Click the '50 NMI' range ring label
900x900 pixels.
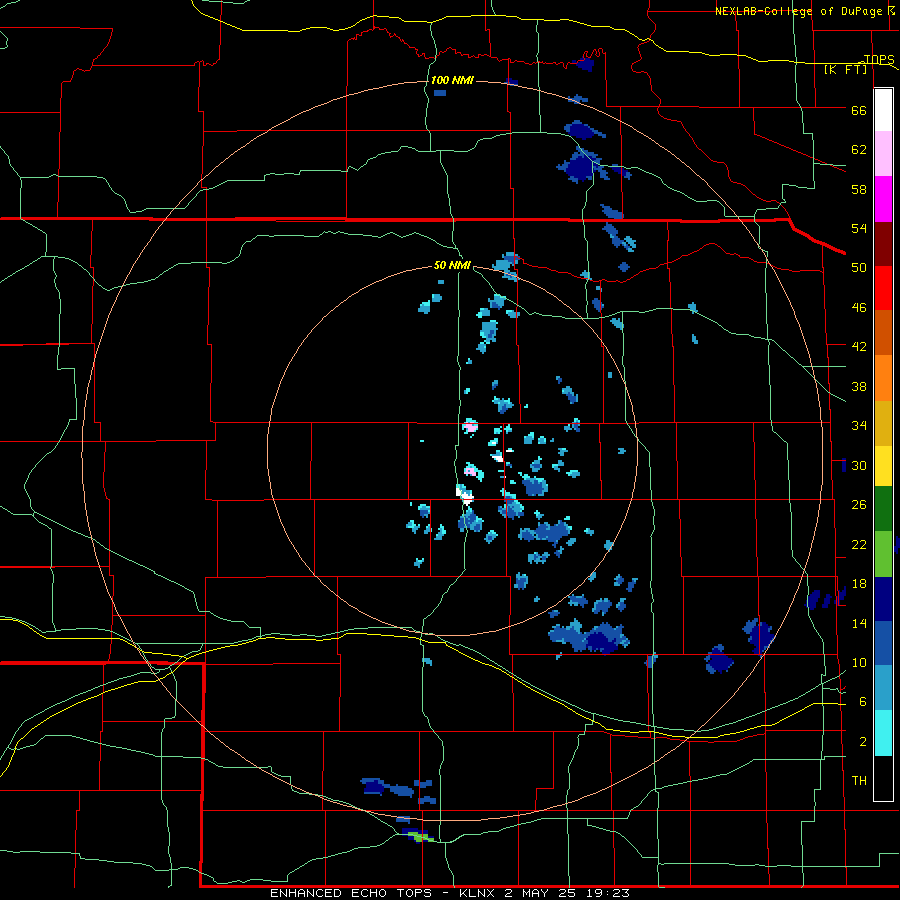coord(452,265)
